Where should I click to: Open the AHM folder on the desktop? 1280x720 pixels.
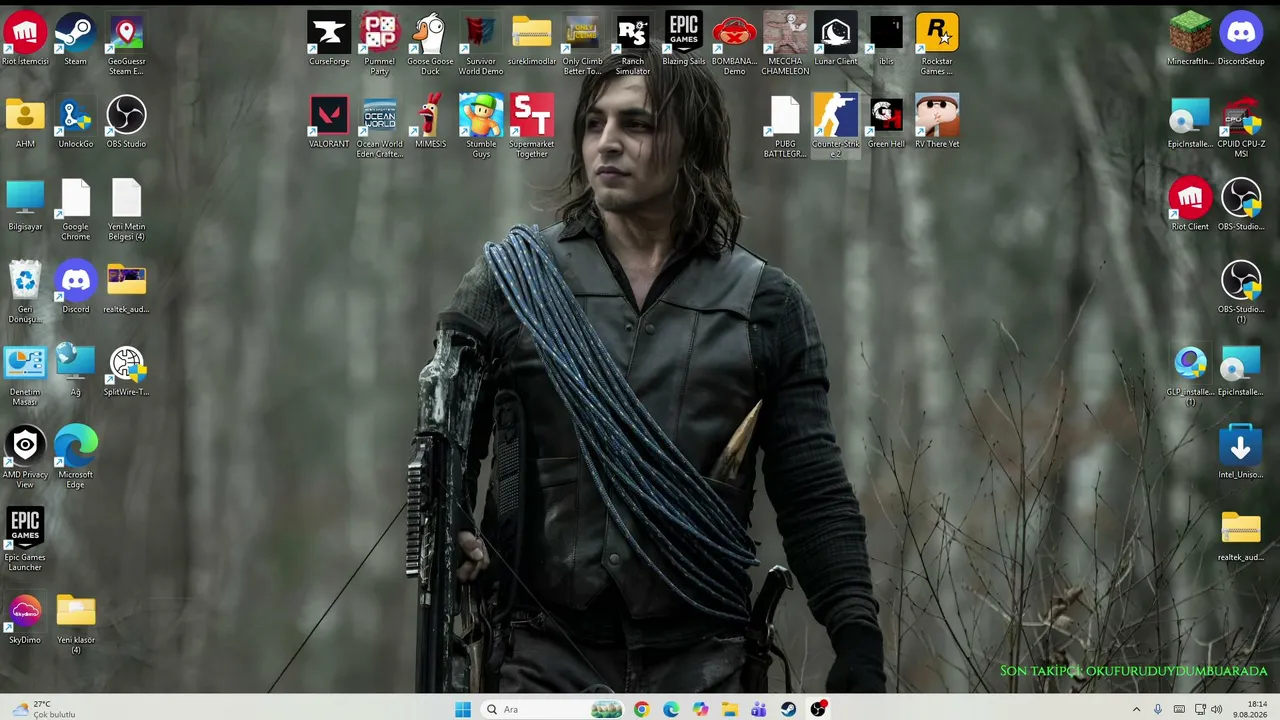tap(25, 123)
